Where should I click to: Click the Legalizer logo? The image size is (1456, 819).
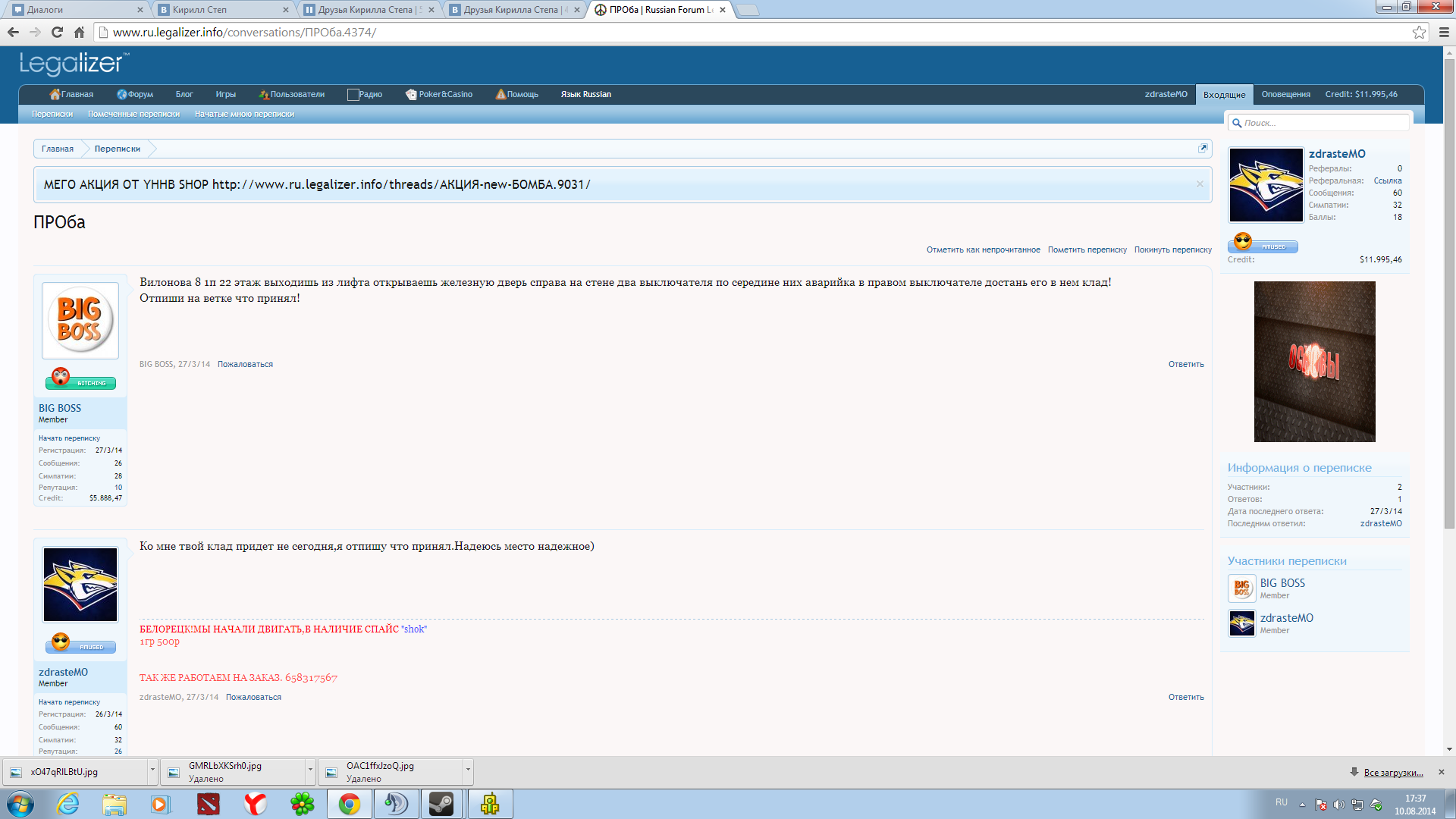pyautogui.click(x=74, y=64)
